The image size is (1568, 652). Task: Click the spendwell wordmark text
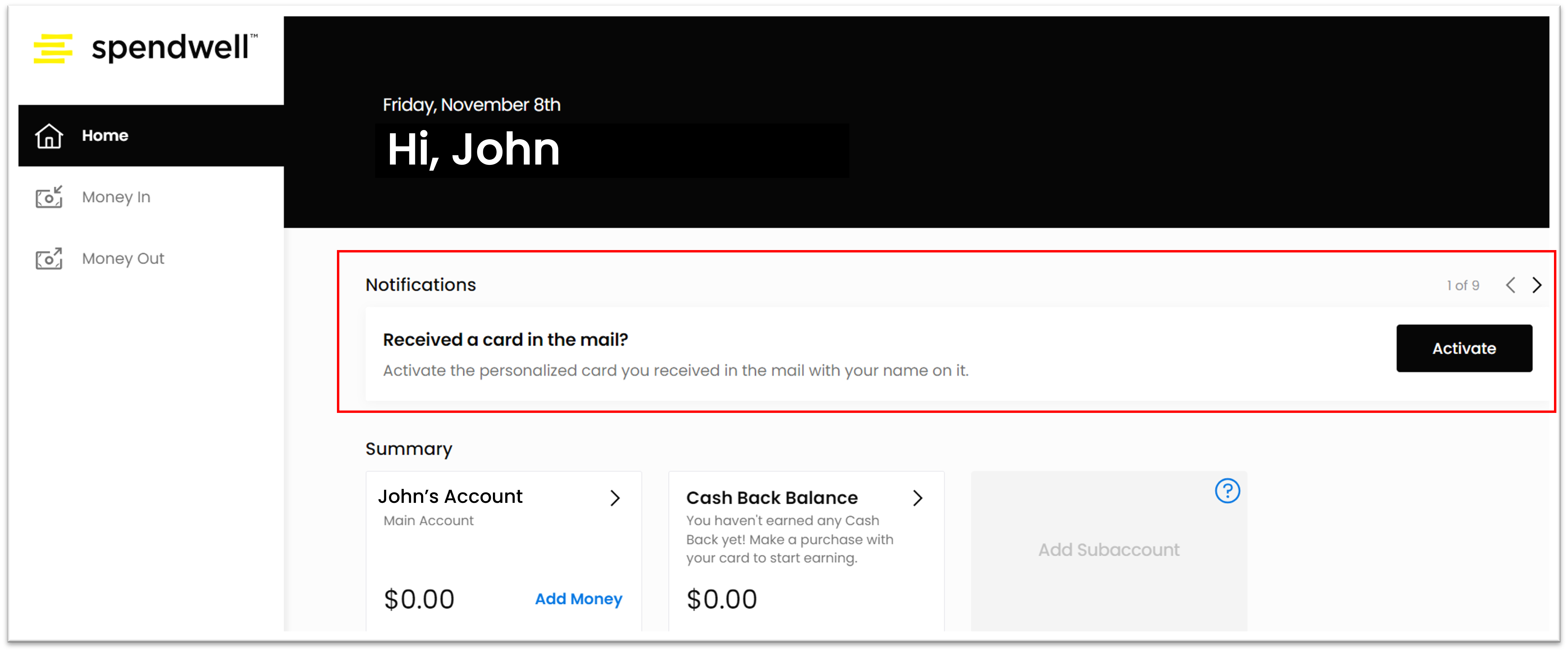[170, 48]
